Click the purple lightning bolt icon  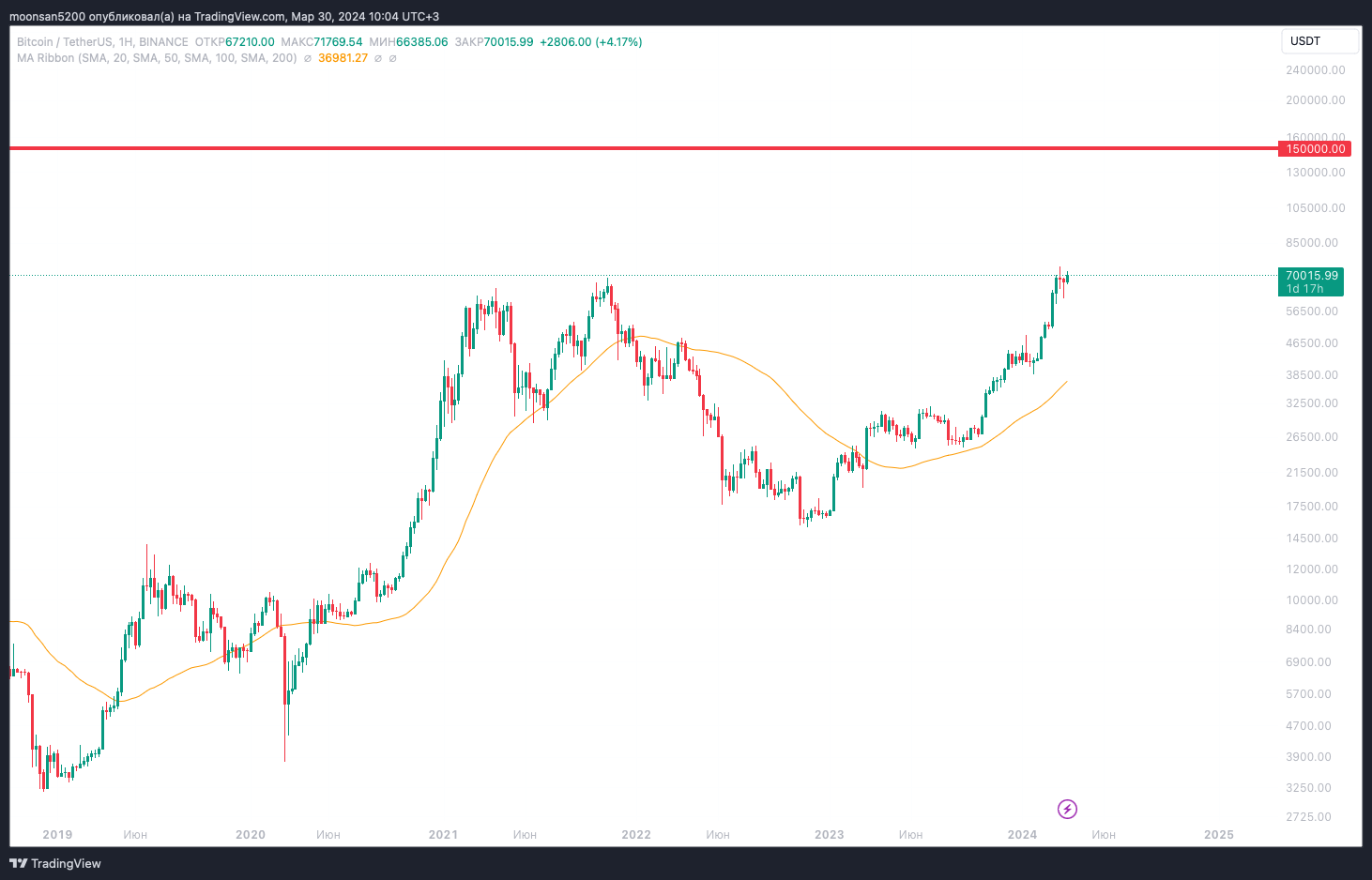(1067, 809)
